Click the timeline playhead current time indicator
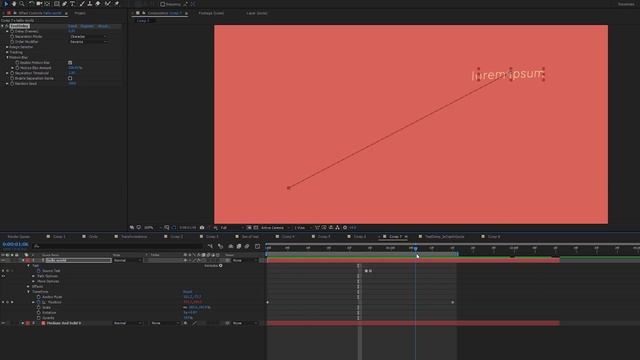Screen dimensions: 640x360 [416, 249]
